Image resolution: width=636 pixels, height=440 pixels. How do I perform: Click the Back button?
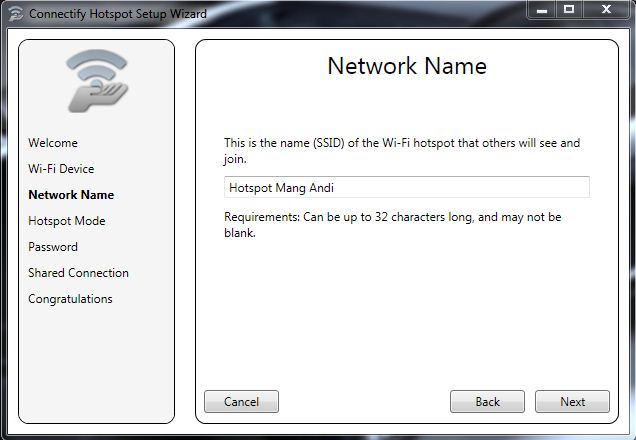tap(487, 401)
